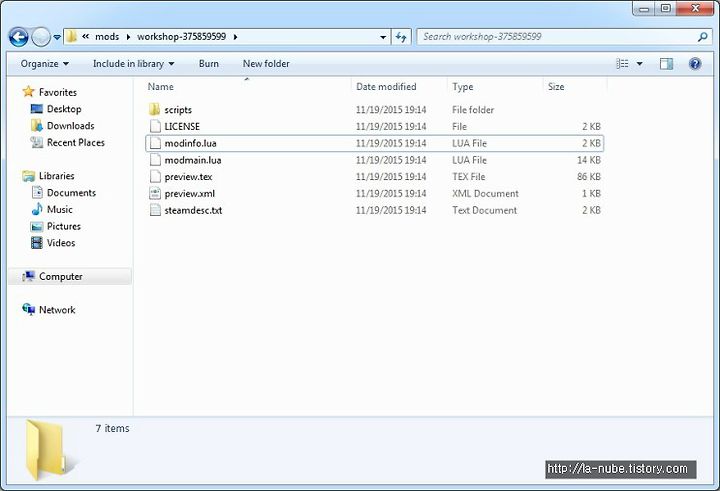
Task: Click the Music note icon
Action: click(37, 209)
